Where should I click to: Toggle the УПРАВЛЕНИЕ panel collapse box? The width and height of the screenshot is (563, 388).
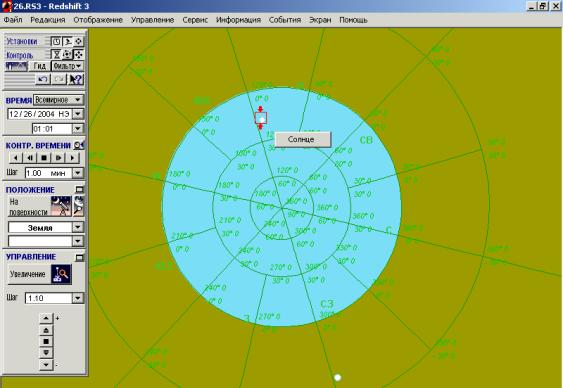click(x=79, y=257)
